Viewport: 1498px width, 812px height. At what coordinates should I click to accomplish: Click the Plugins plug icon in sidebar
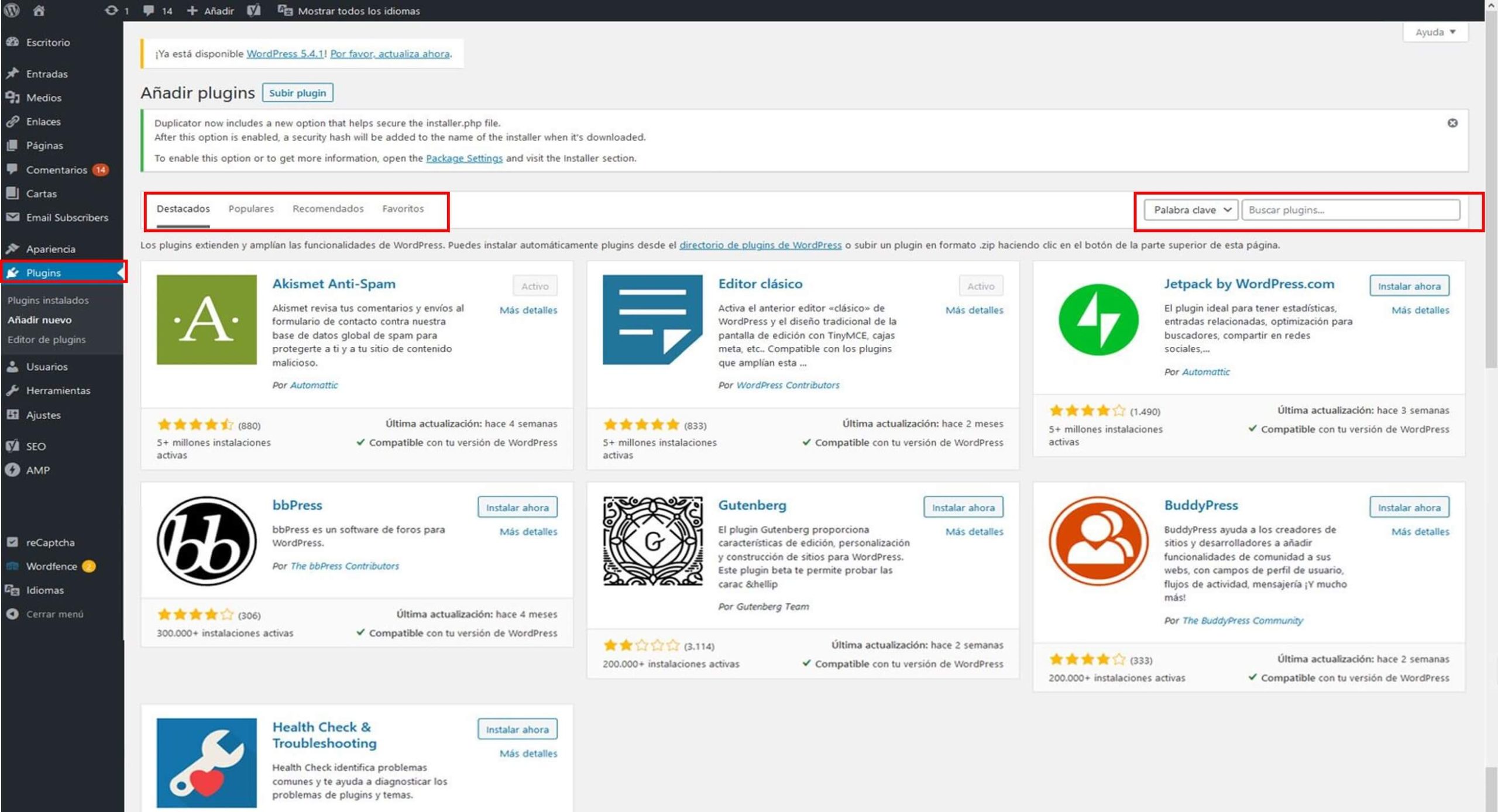(x=13, y=272)
